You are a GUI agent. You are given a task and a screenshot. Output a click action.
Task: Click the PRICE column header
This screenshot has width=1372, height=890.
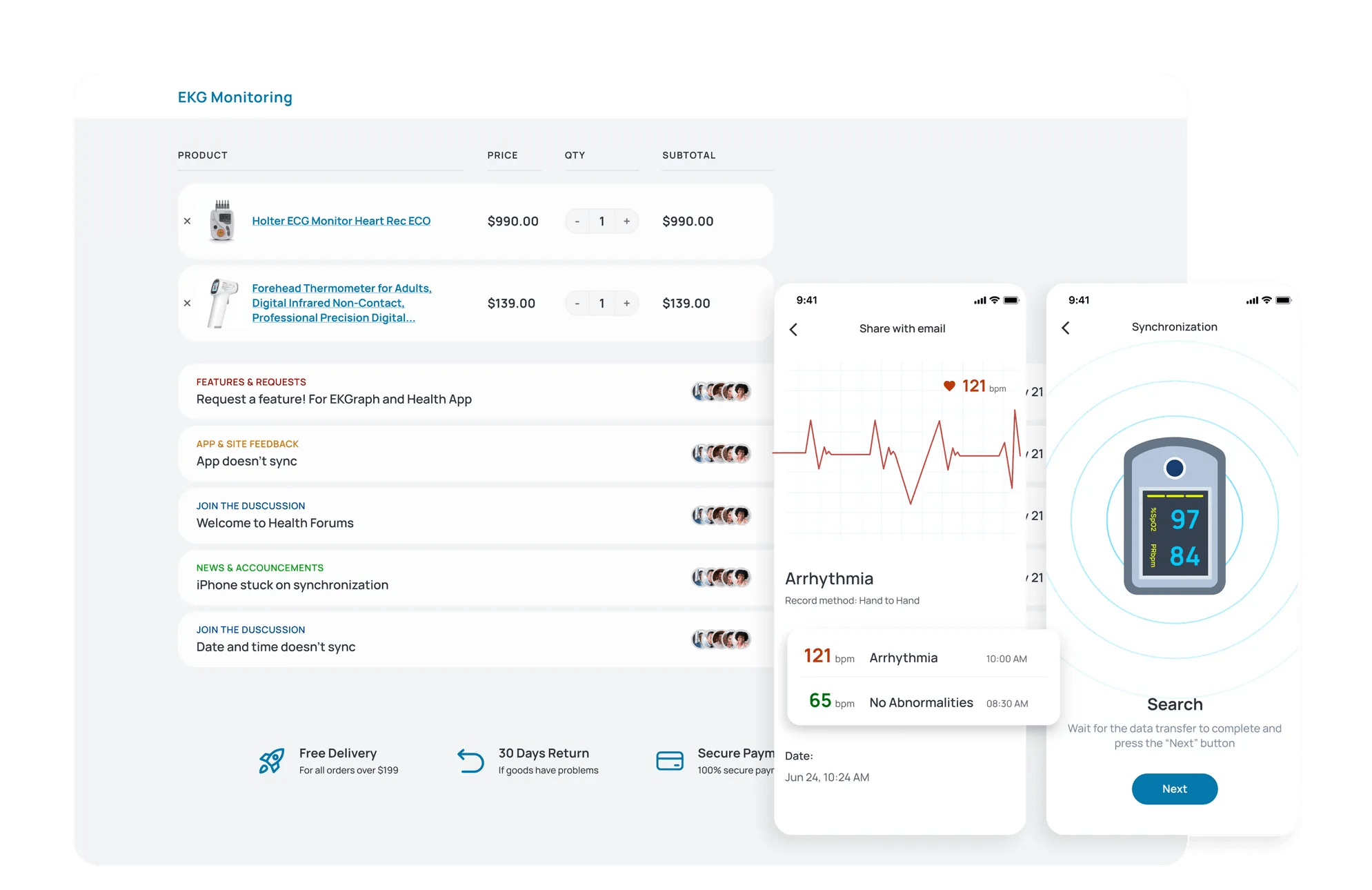point(502,155)
